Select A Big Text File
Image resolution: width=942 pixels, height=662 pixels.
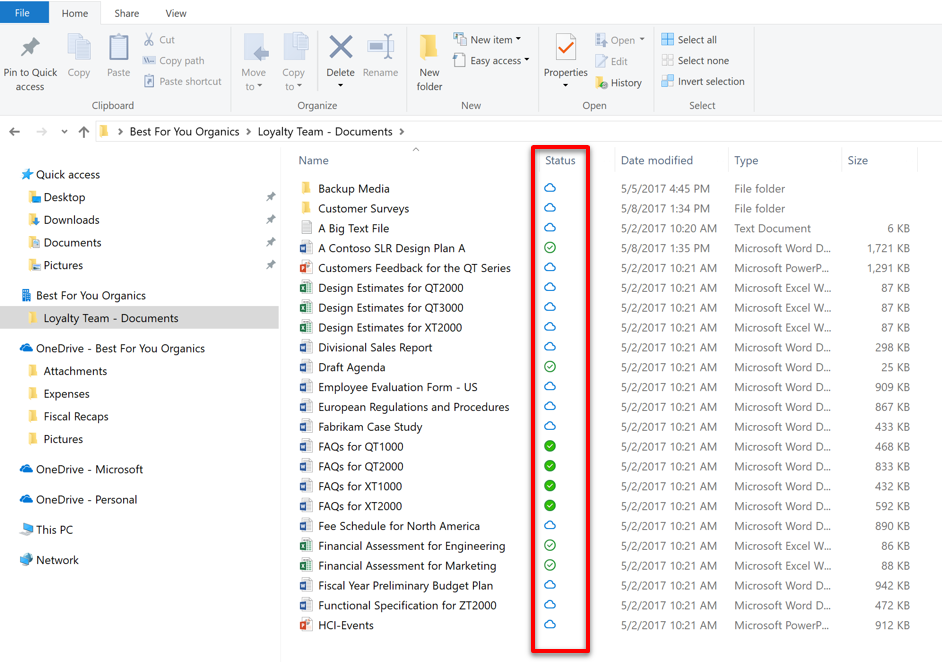[x=353, y=228]
